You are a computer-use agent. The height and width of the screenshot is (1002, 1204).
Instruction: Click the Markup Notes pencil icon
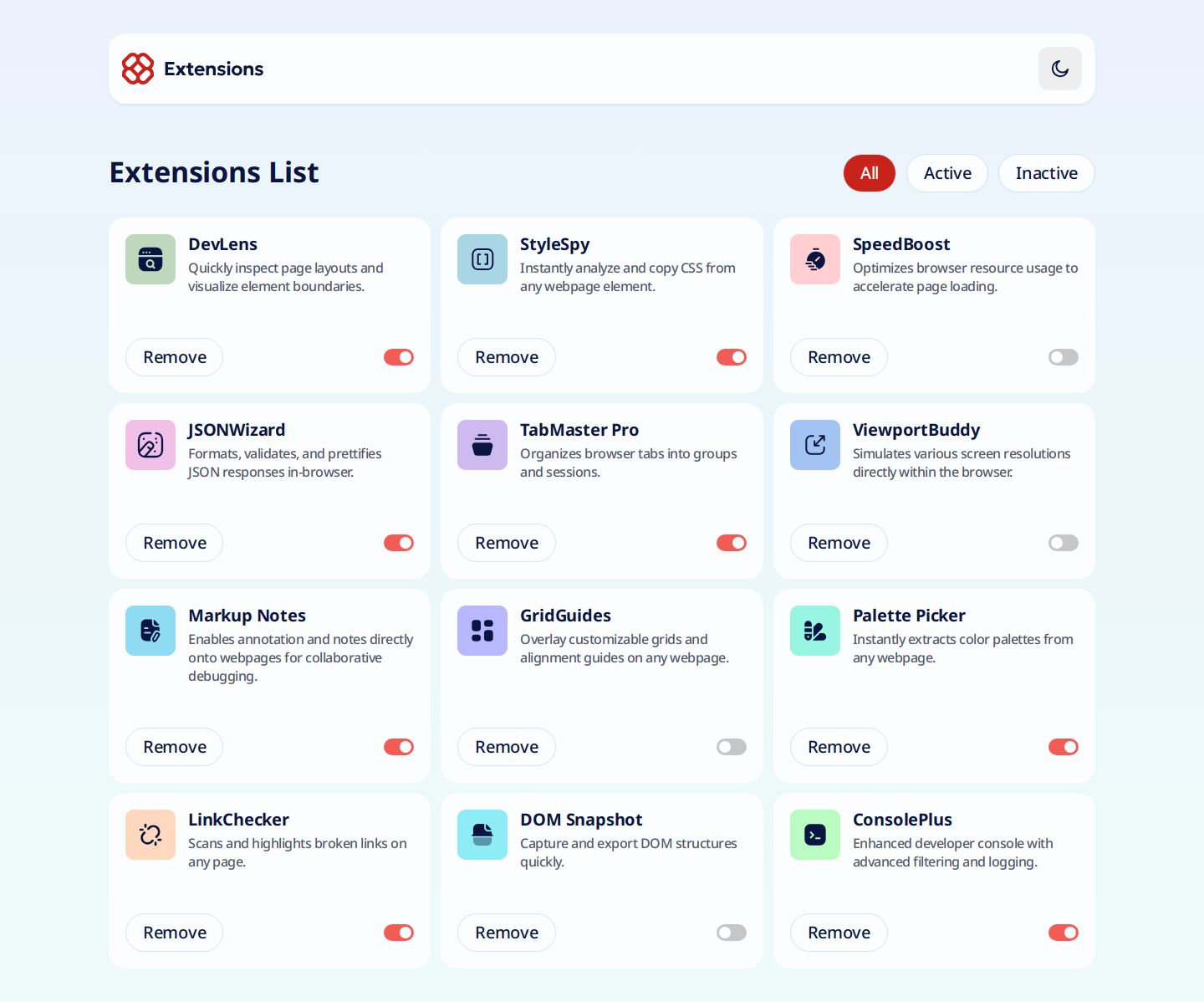point(150,631)
